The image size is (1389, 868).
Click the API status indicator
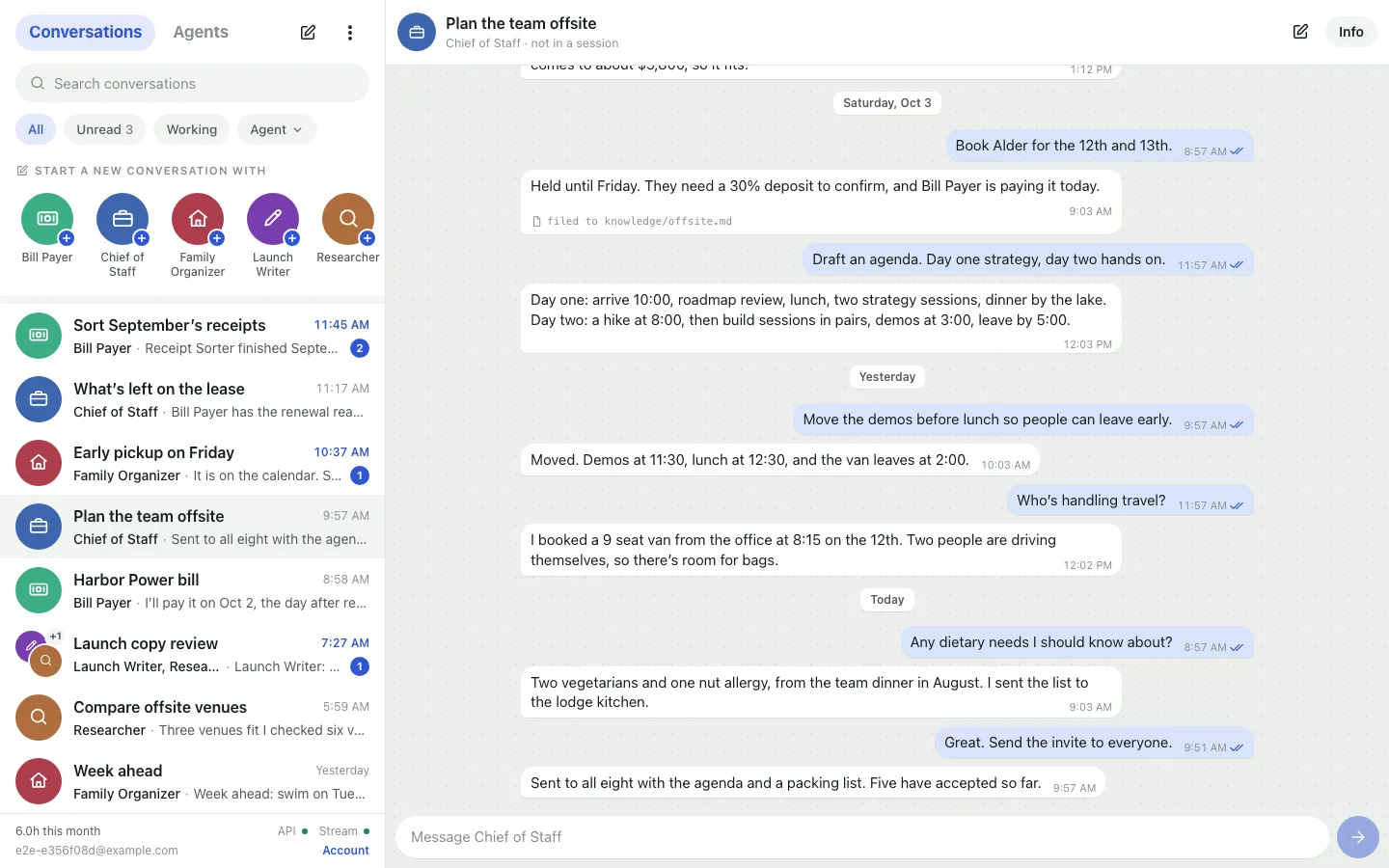(292, 830)
